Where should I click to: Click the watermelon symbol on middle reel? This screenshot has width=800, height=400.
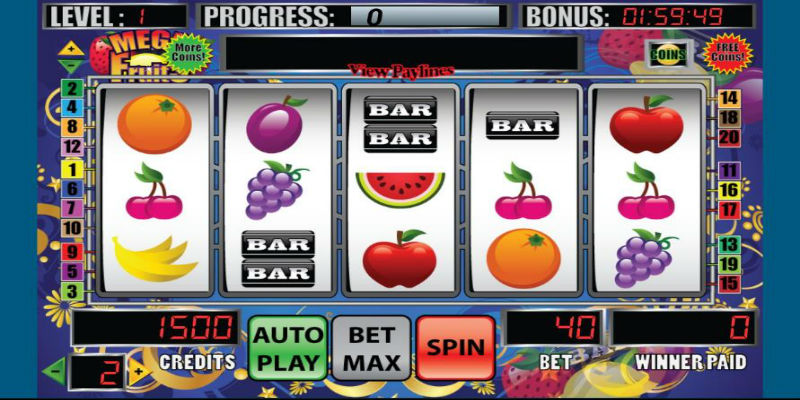tap(400, 190)
